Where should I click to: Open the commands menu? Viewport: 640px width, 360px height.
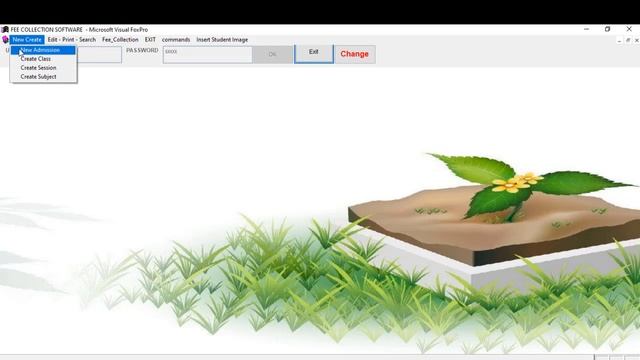pyautogui.click(x=176, y=40)
